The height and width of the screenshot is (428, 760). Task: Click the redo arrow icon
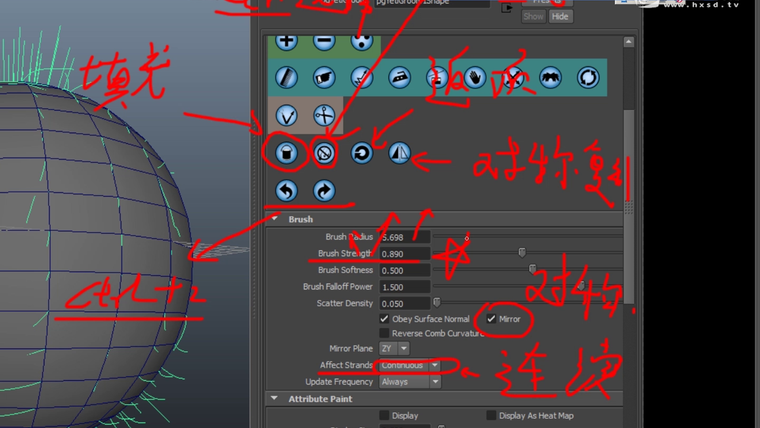point(324,190)
